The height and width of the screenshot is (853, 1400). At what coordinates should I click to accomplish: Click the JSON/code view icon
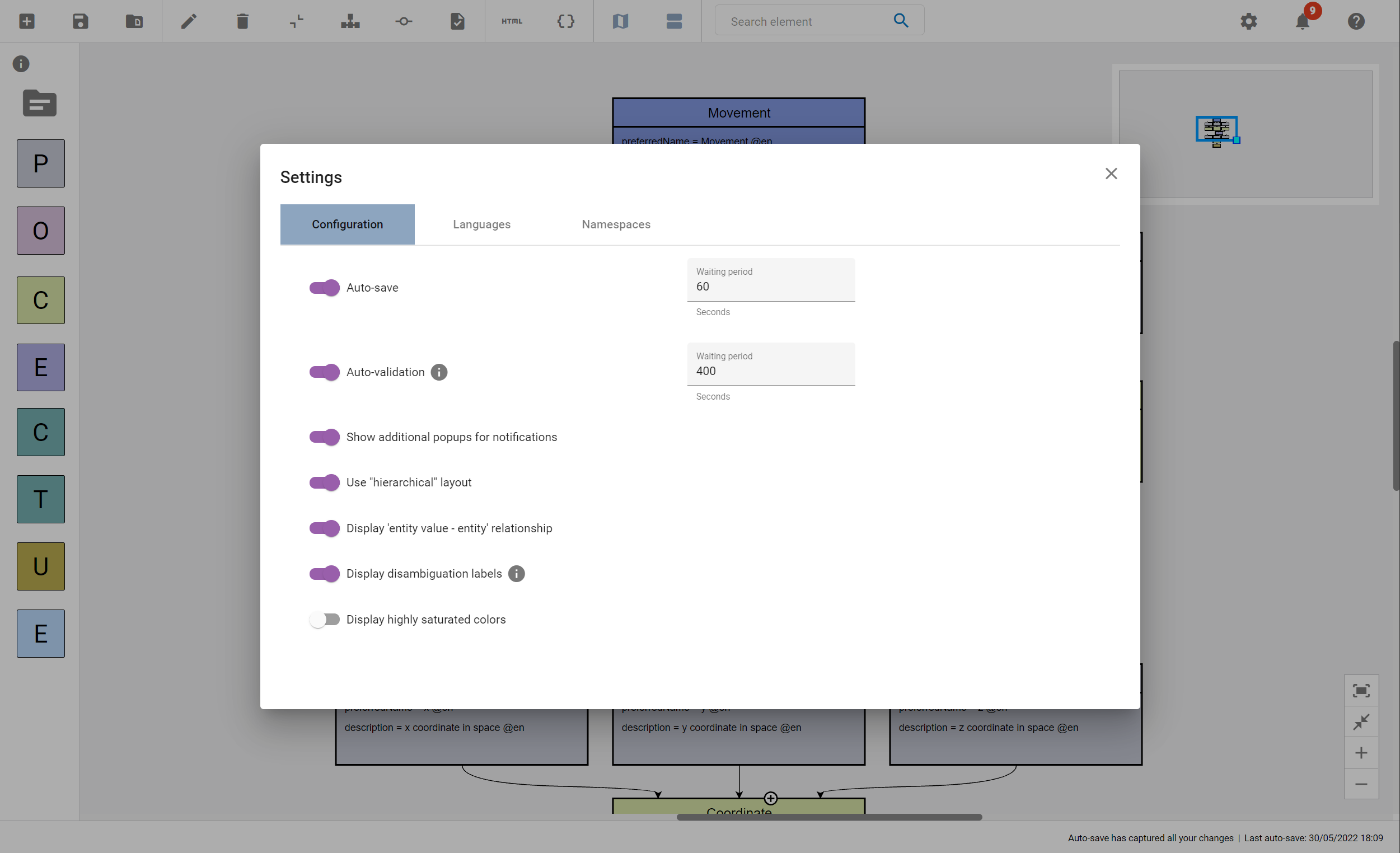[565, 20]
